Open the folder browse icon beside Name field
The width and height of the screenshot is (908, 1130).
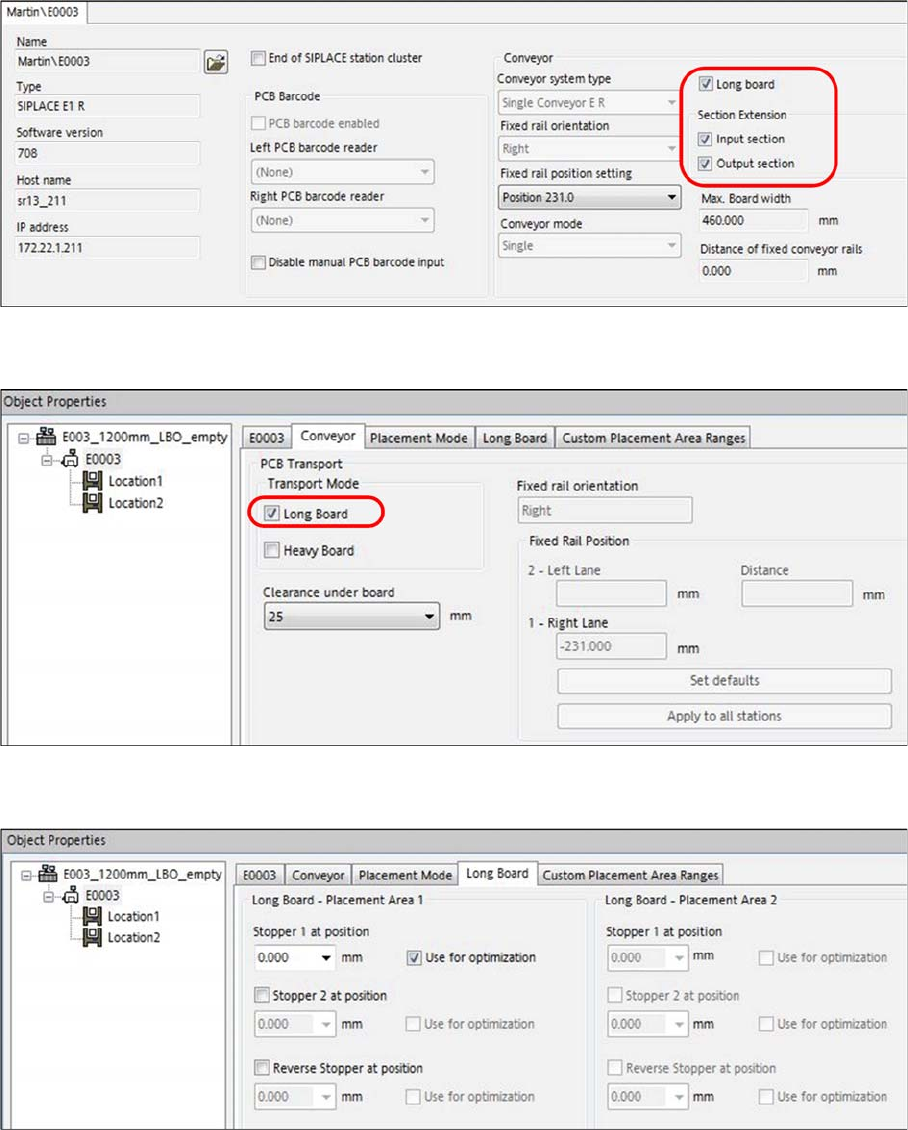[x=216, y=62]
